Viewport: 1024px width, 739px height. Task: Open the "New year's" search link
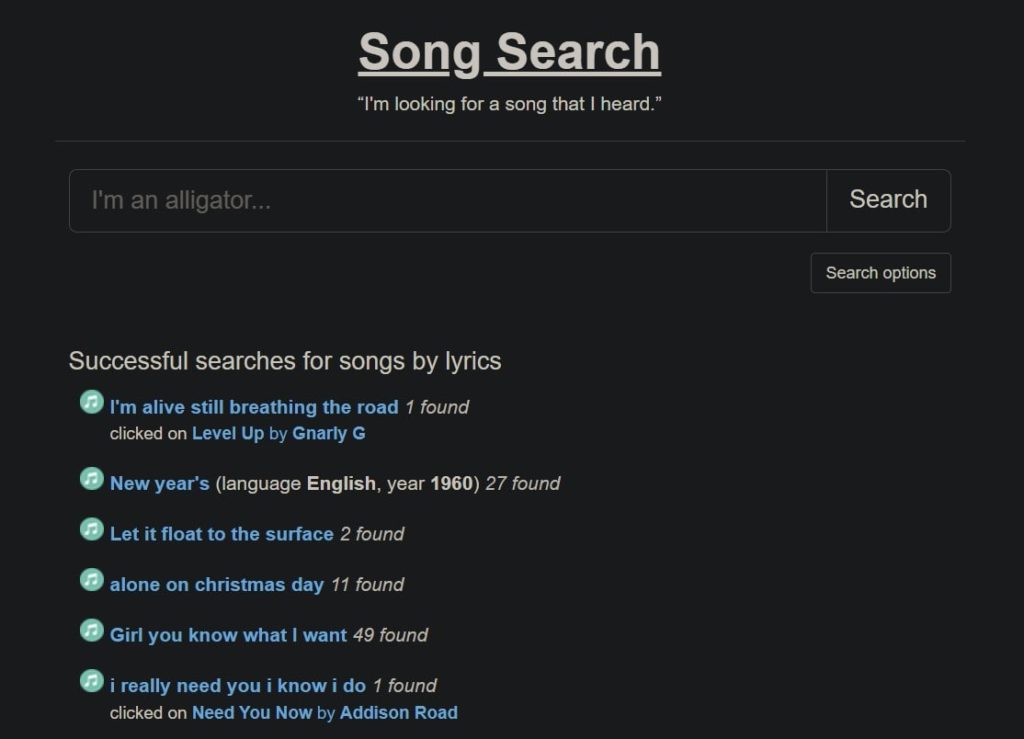coord(159,484)
